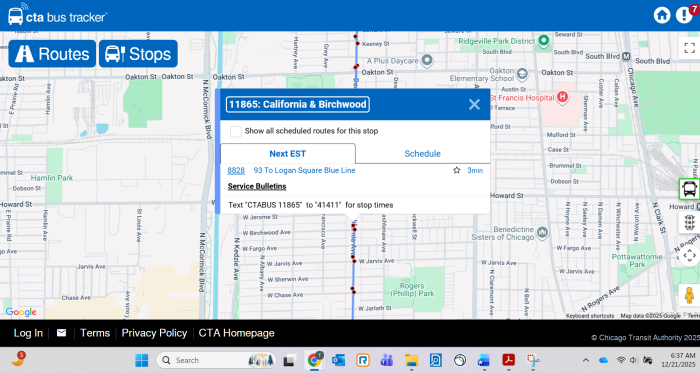Open 93 To Logan Square Blue Line
This screenshot has width=700, height=373.
point(304,170)
